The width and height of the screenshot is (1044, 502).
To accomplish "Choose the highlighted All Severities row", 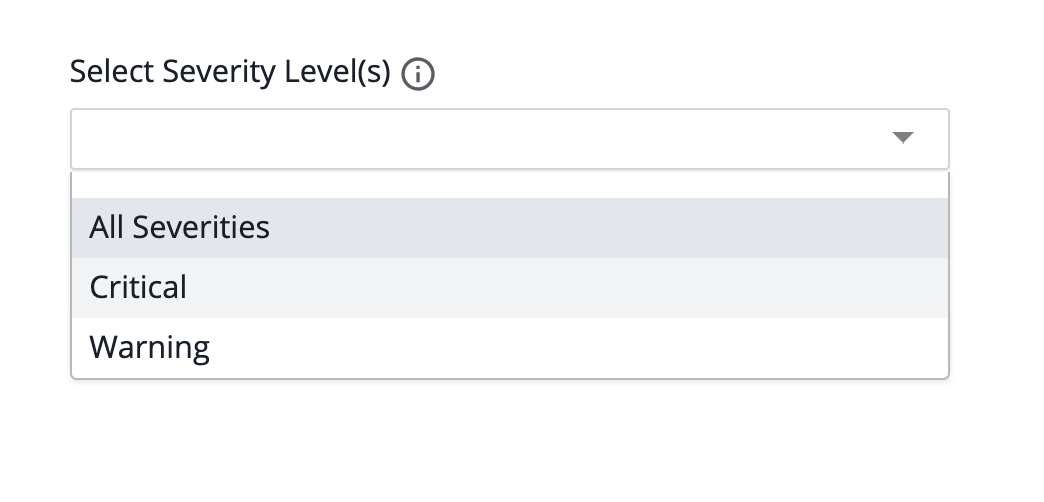I will (x=510, y=228).
